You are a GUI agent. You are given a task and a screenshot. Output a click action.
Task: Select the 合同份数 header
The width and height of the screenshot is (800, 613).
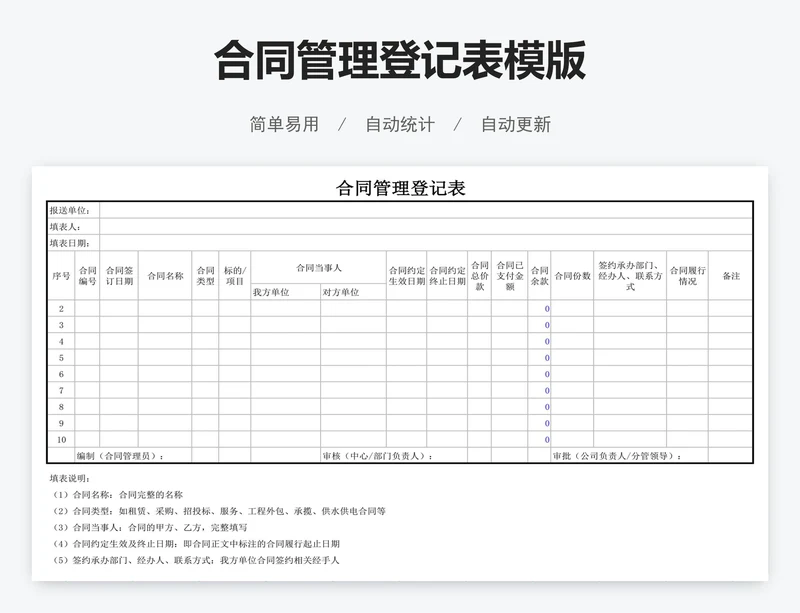(x=572, y=276)
